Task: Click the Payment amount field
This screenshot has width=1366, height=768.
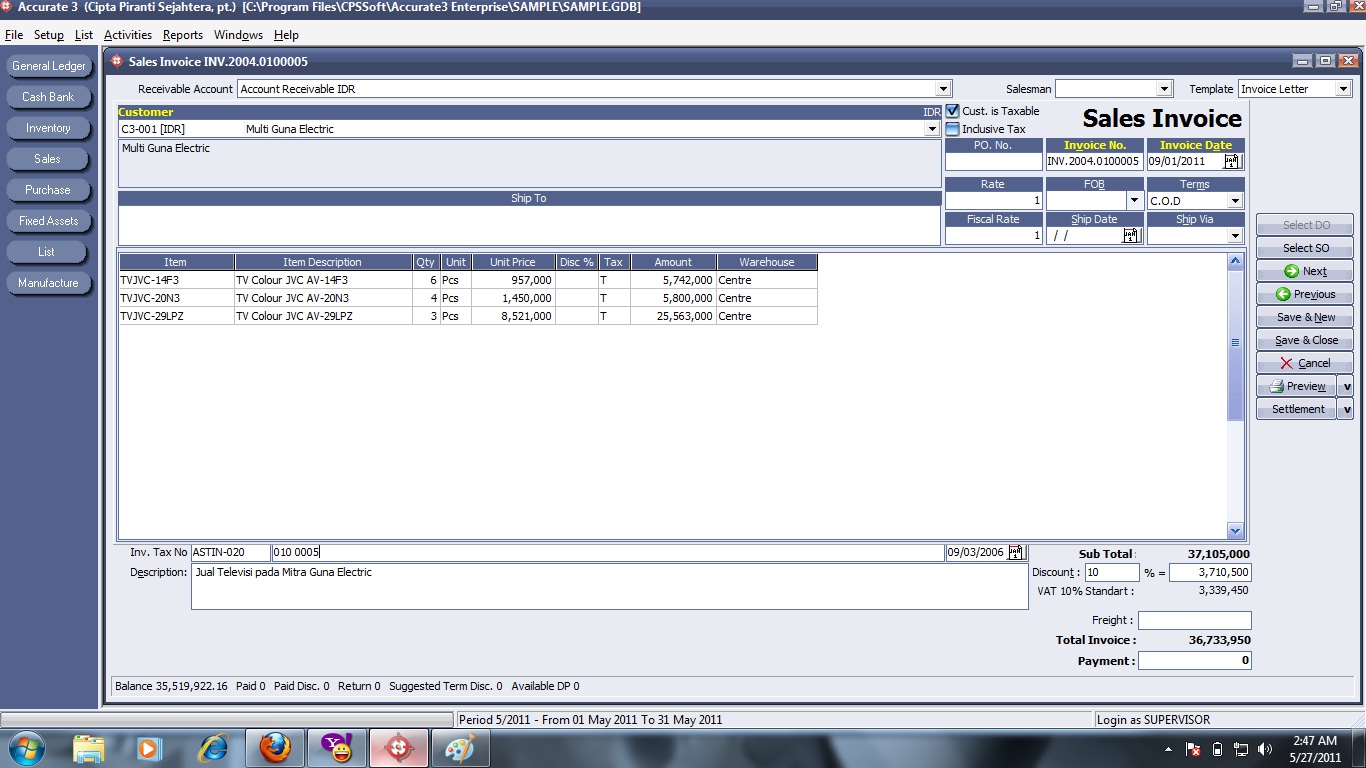Action: tap(1194, 661)
